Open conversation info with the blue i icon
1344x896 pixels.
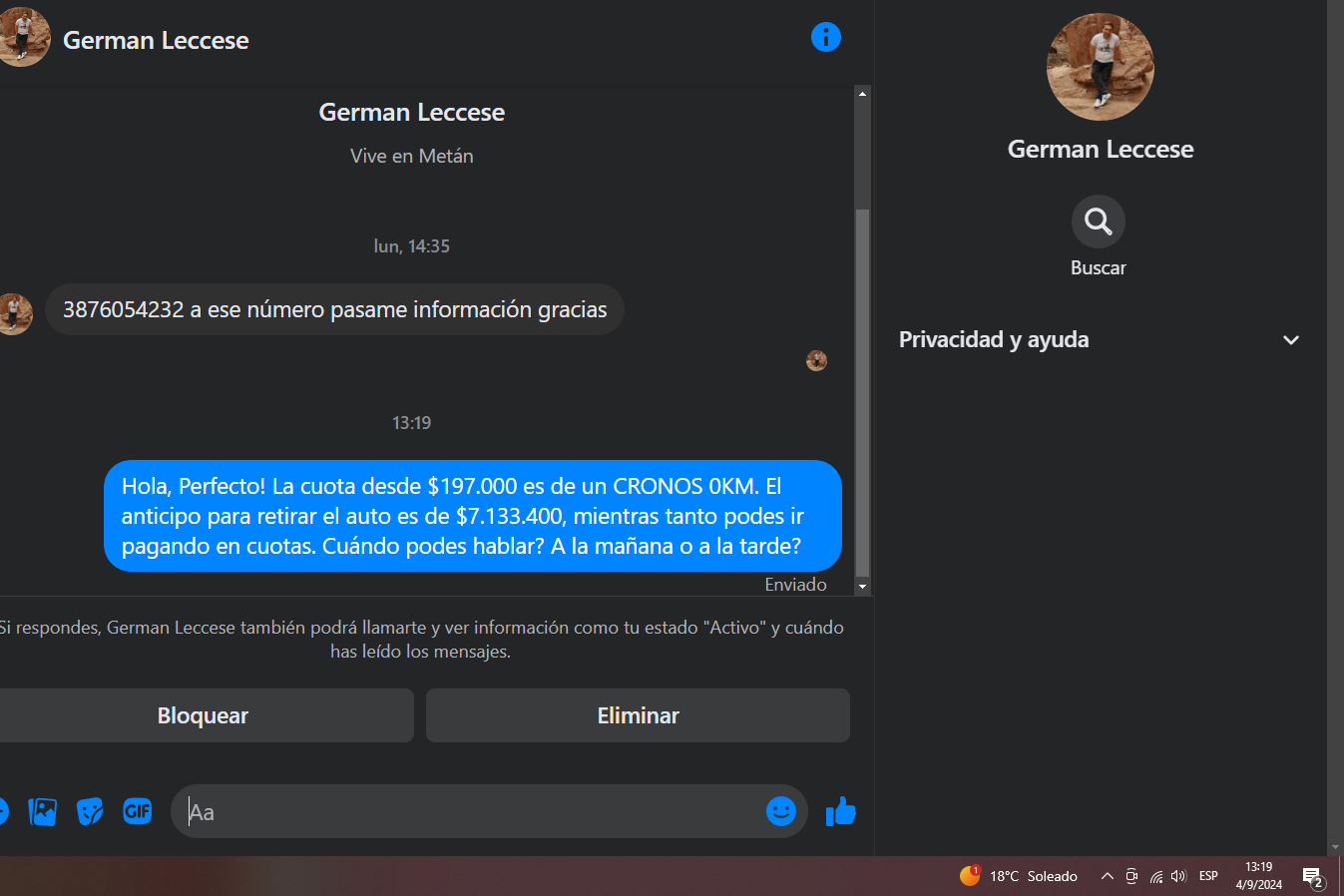[826, 37]
